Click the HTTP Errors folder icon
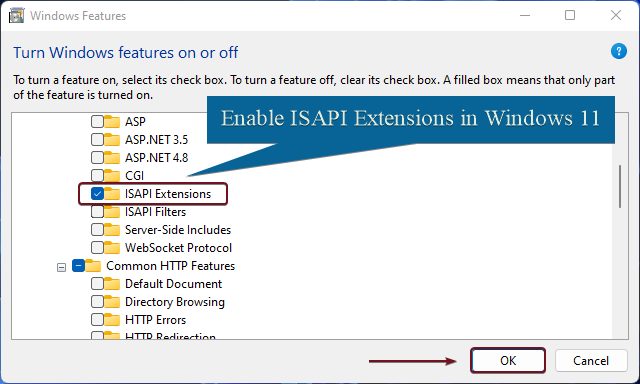Image resolution: width=640 pixels, height=384 pixels. coord(112,320)
